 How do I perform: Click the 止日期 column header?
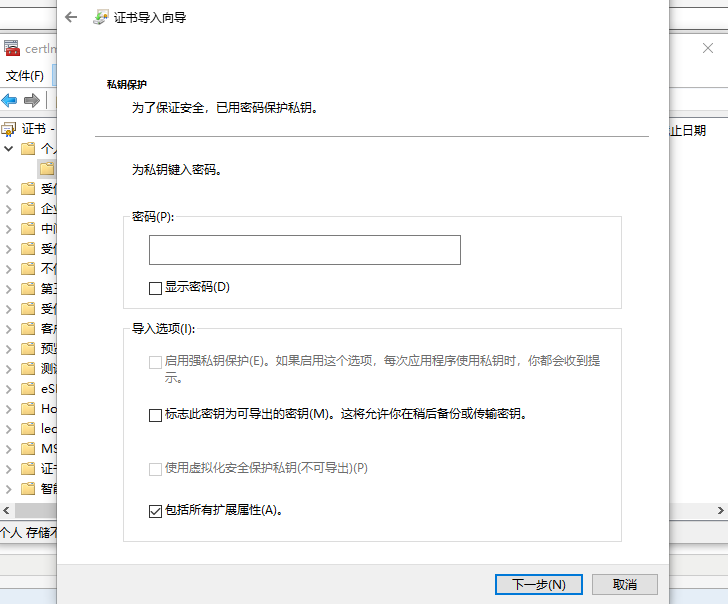(688, 130)
